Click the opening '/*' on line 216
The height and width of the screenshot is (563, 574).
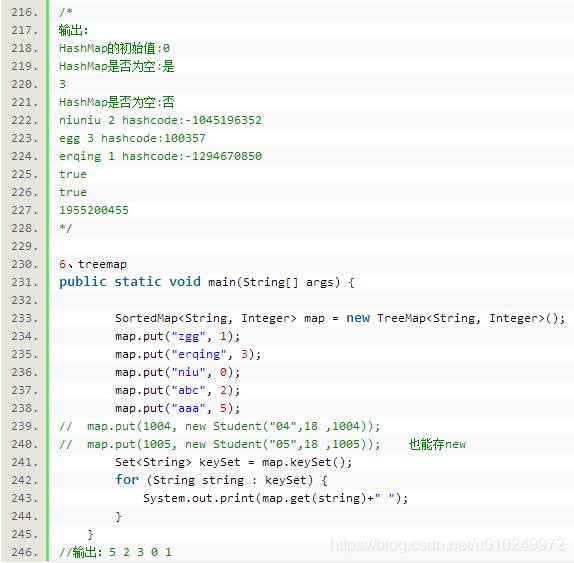[x=66, y=12]
